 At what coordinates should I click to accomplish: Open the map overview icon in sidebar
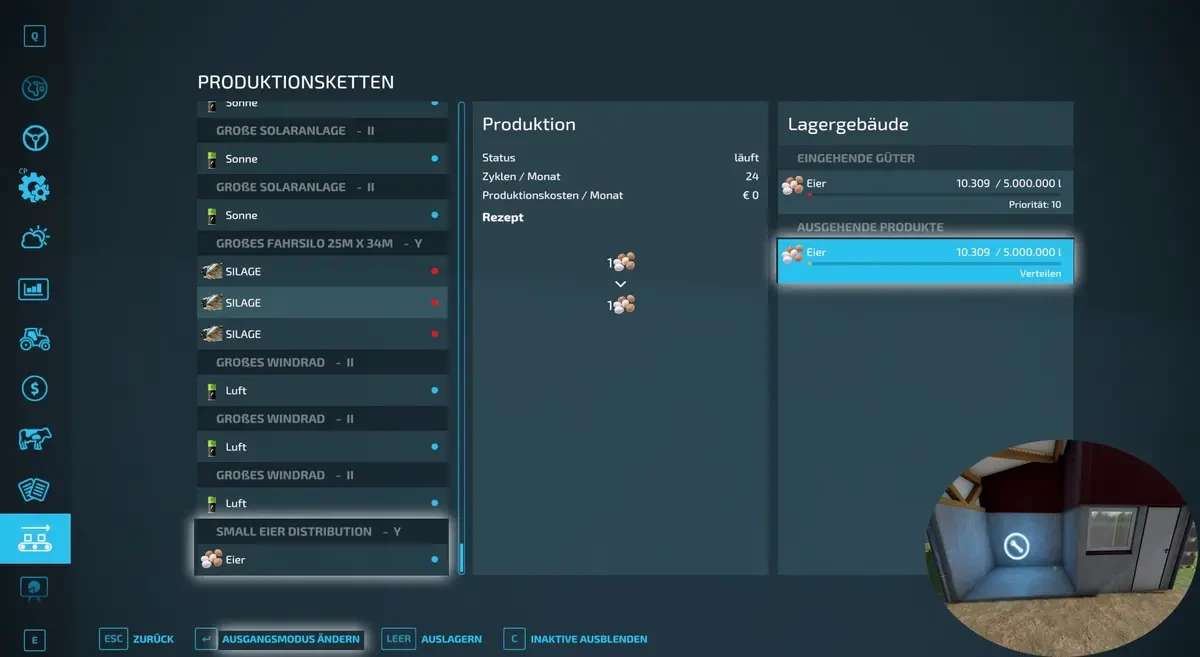click(35, 88)
